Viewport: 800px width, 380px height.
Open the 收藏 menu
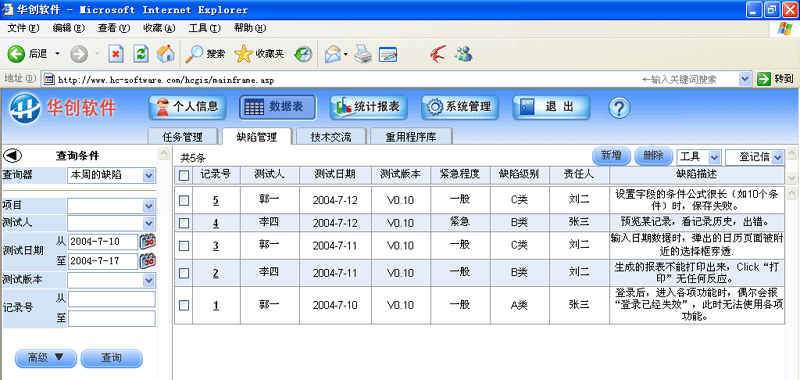pos(160,28)
